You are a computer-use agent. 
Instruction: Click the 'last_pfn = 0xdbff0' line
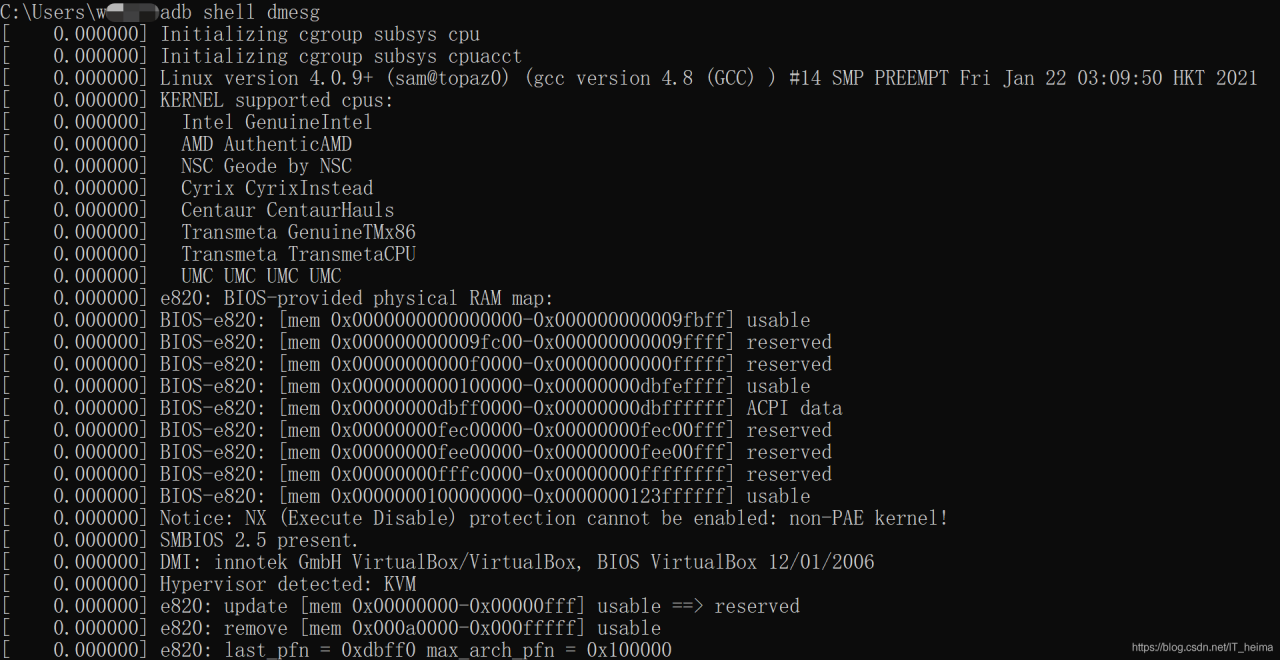point(415,650)
